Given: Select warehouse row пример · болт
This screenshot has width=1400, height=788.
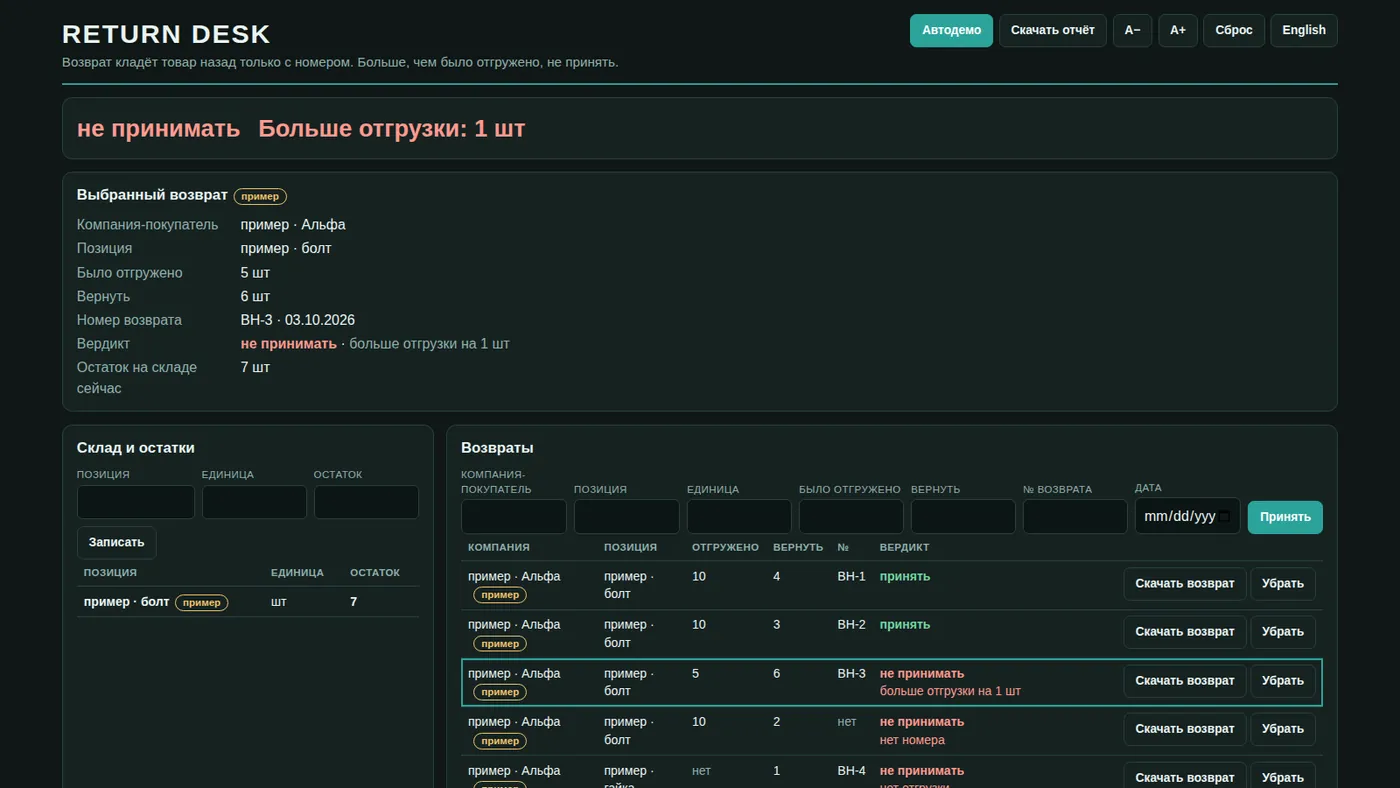Looking at the screenshot, I should (x=248, y=602).
